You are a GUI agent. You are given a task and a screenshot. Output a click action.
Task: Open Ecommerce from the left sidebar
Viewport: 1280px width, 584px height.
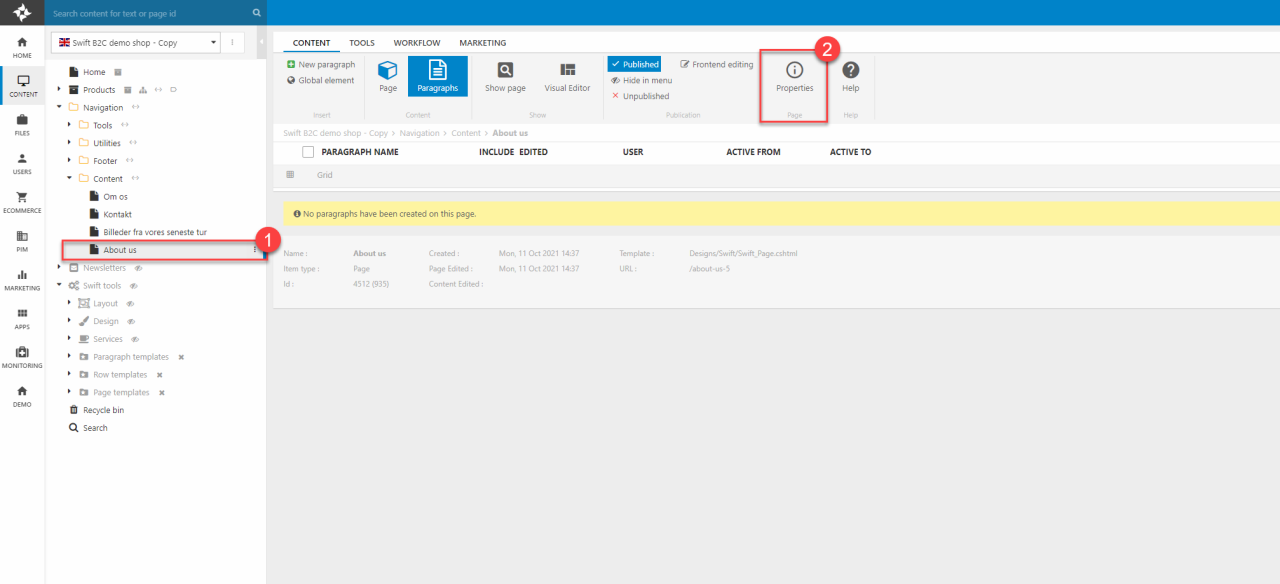tap(21, 202)
